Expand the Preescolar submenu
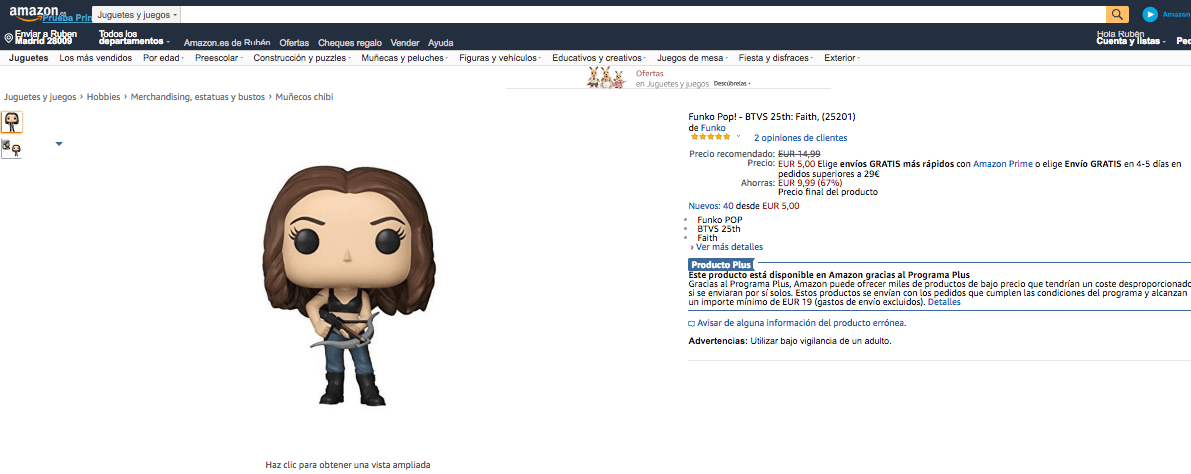Image resolution: width=1191 pixels, height=474 pixels. pyautogui.click(x=219, y=58)
